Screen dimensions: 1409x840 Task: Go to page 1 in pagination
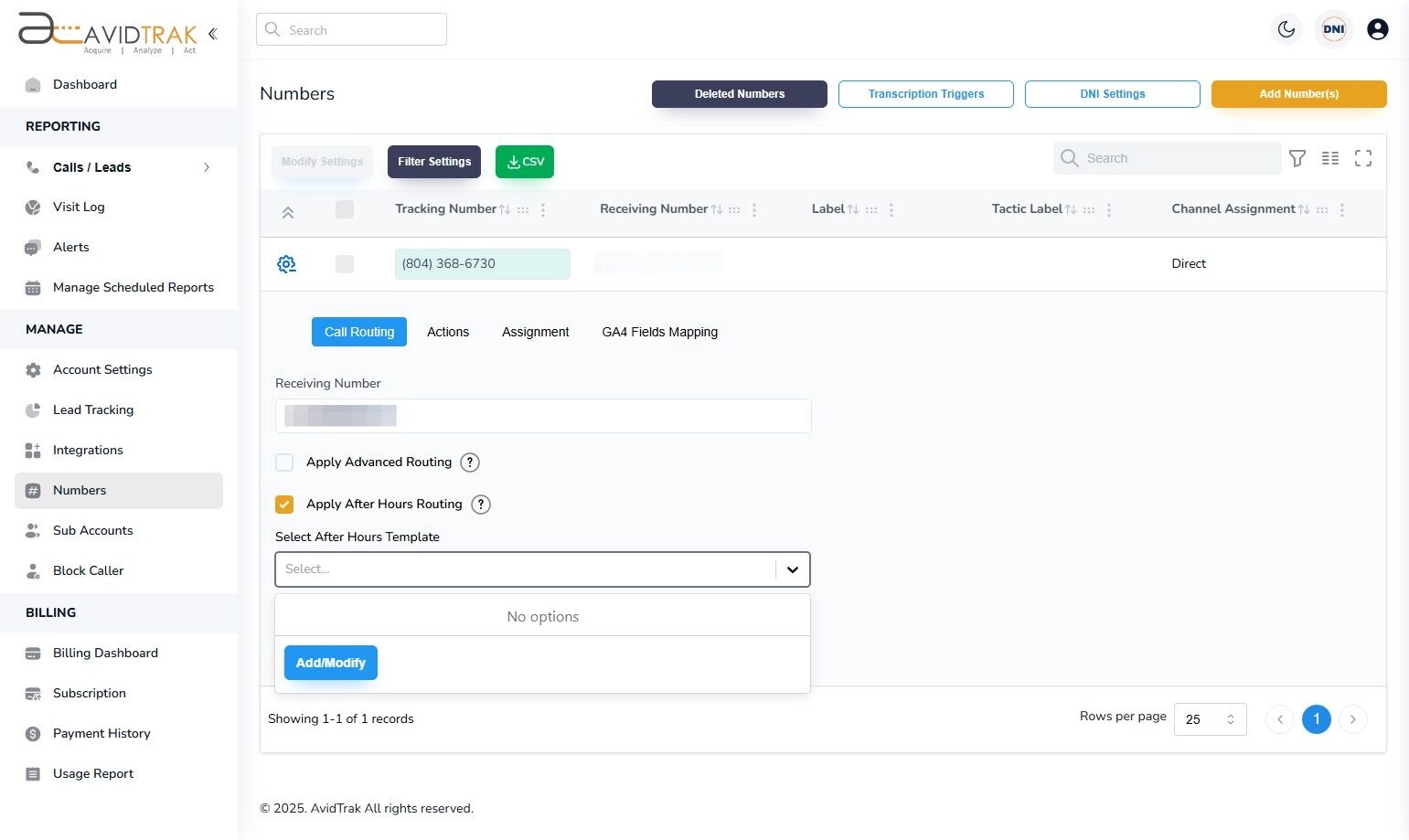1317,719
